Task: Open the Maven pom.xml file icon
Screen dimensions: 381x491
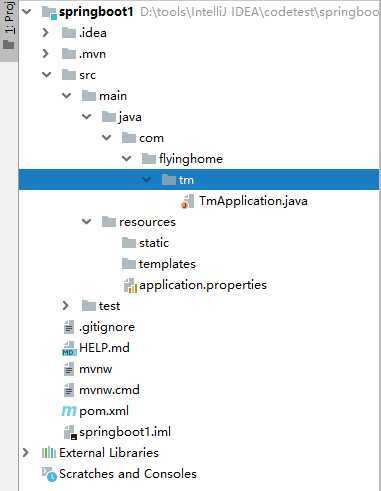Action: click(x=69, y=411)
